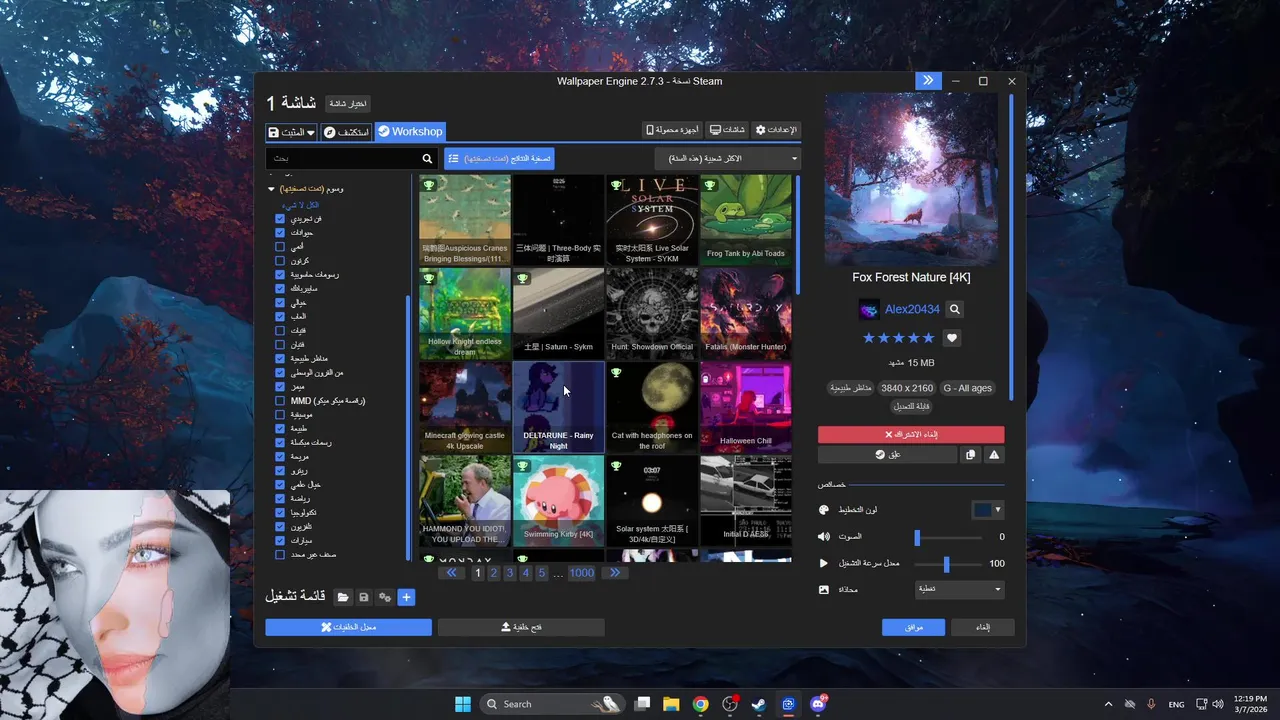Viewport: 1280px width, 720px height.
Task: Open the الإعدادات settings tab
Action: (x=777, y=130)
